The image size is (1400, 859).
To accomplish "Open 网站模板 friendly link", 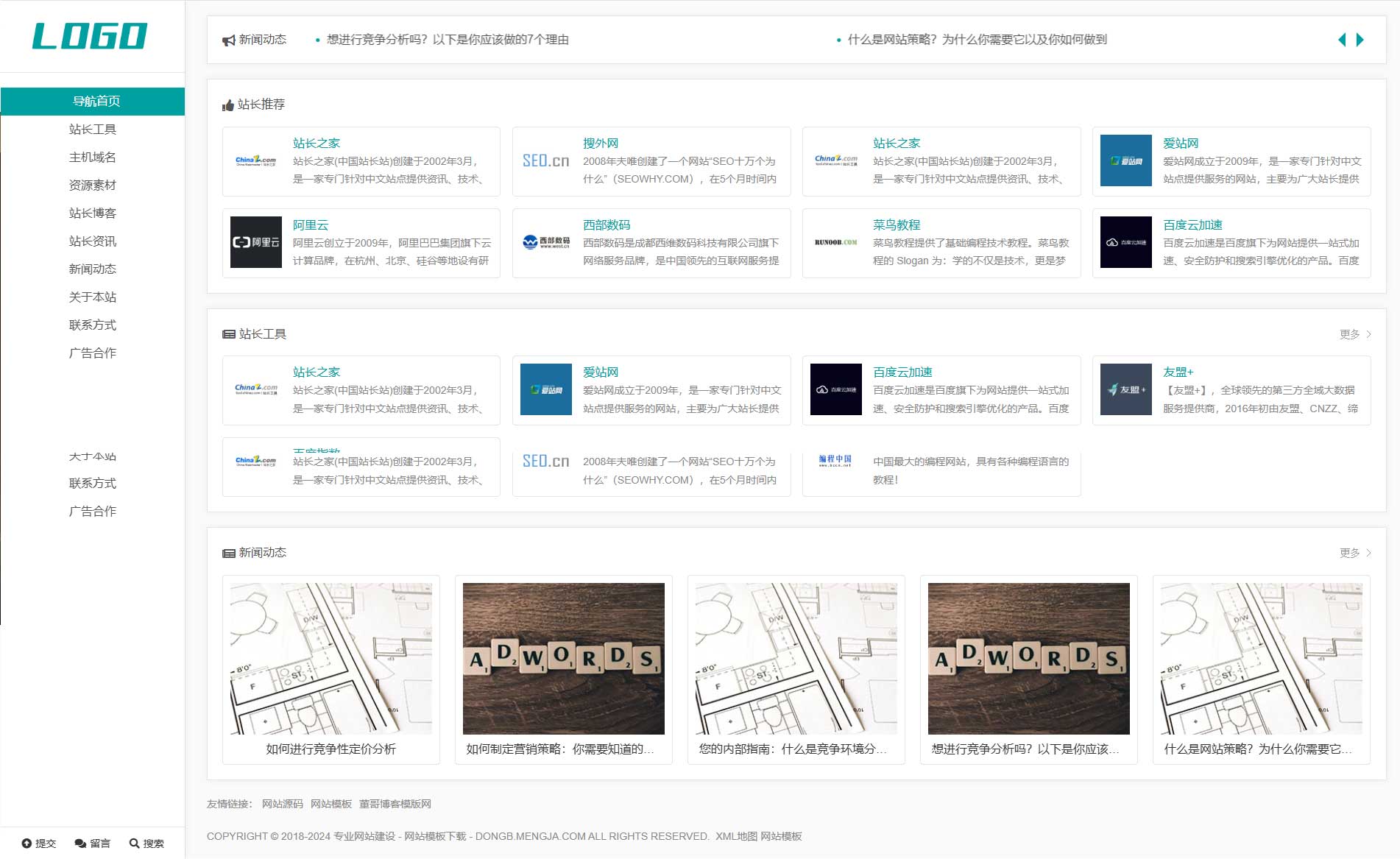I will 331,804.
